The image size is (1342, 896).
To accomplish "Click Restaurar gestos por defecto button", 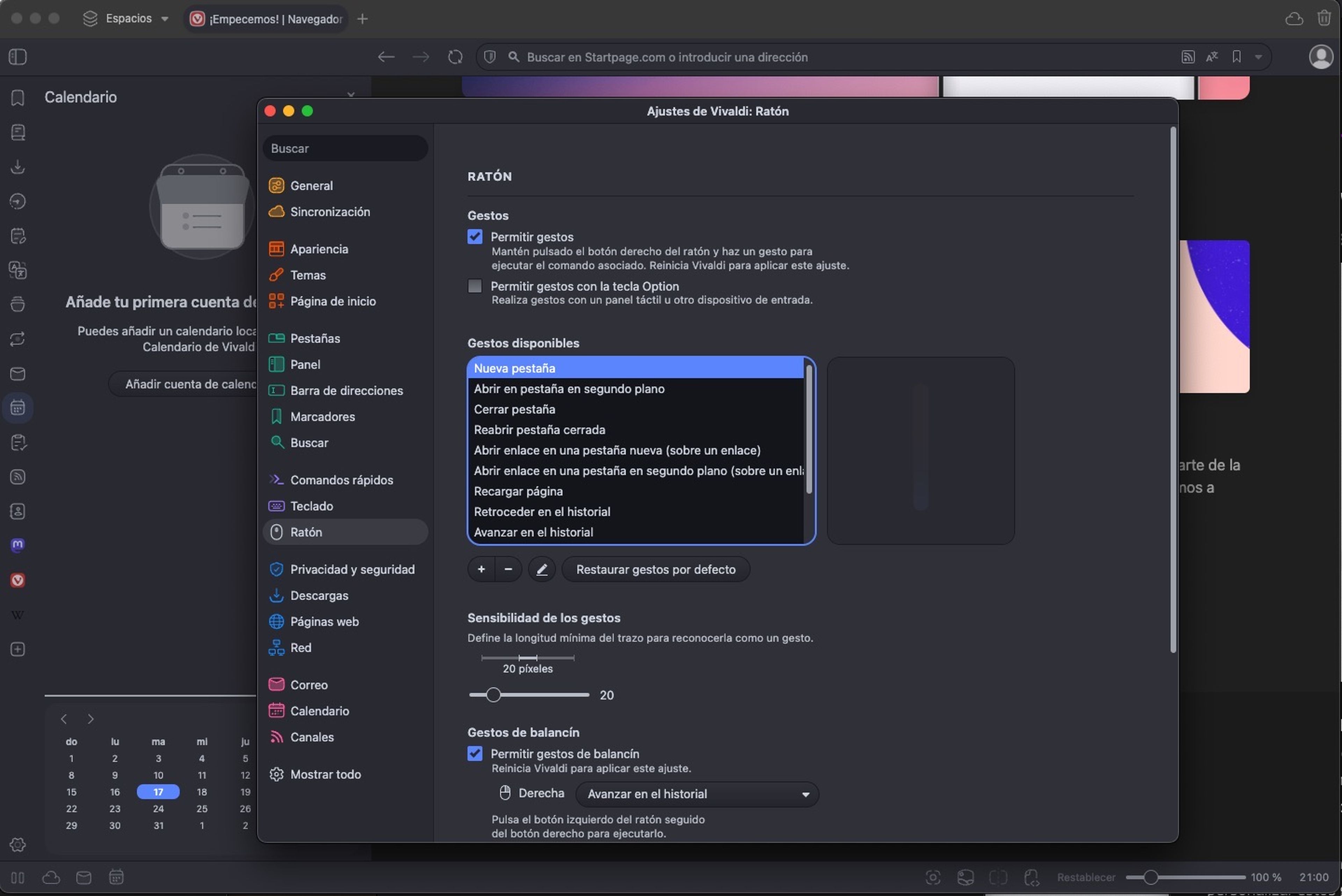I will pyautogui.click(x=656, y=570).
